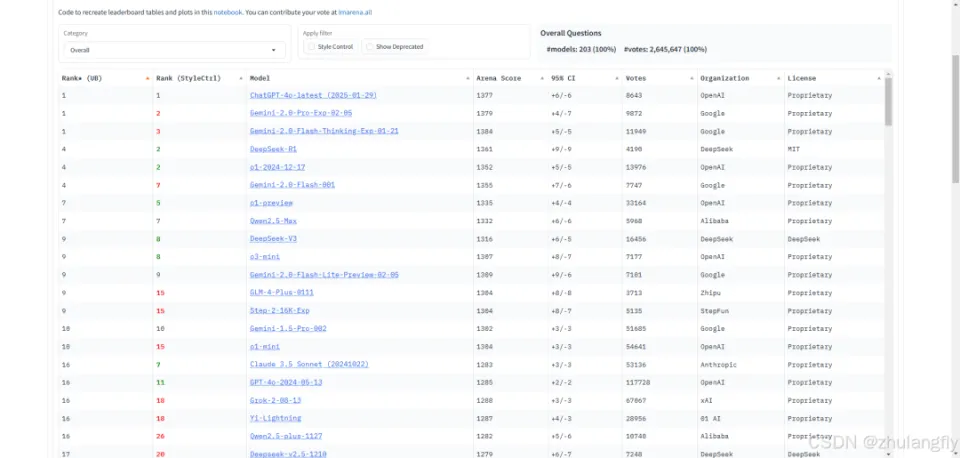Image resolution: width=960 pixels, height=458 pixels.
Task: Open the Category dropdown showing Overall
Action: [174, 50]
